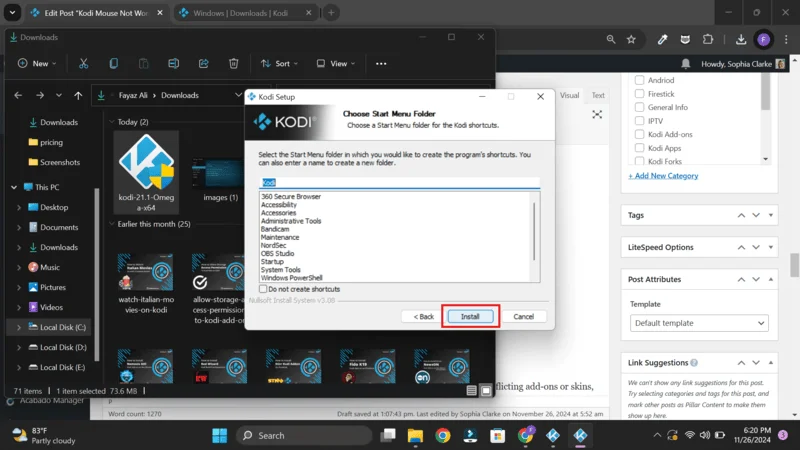Open Google Chrome from taskbar
Viewport: 800px width, 450px height.
pyautogui.click(x=443, y=436)
